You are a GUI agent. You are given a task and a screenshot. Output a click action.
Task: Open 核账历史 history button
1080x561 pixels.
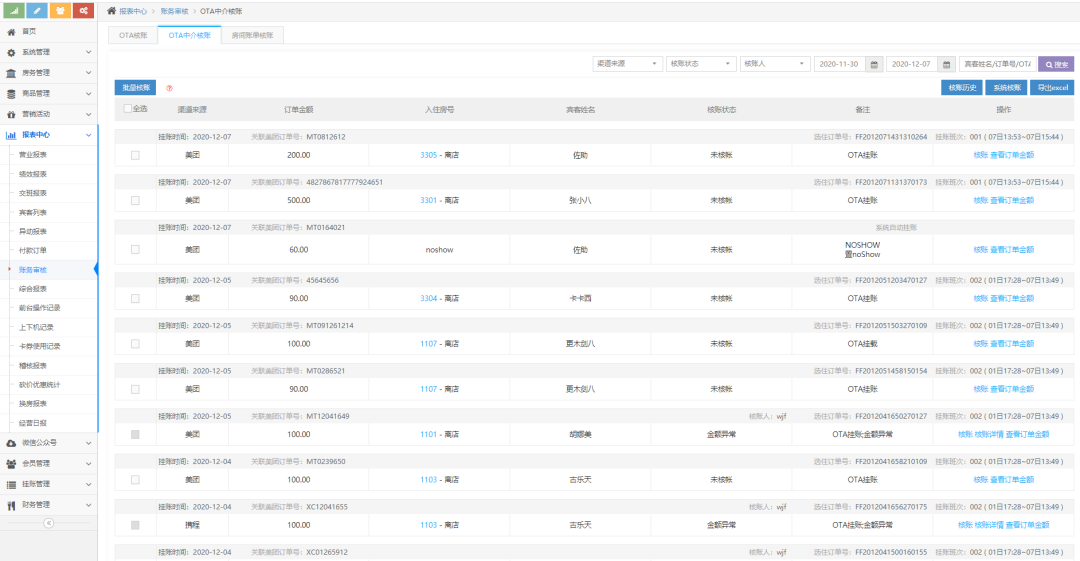(962, 88)
